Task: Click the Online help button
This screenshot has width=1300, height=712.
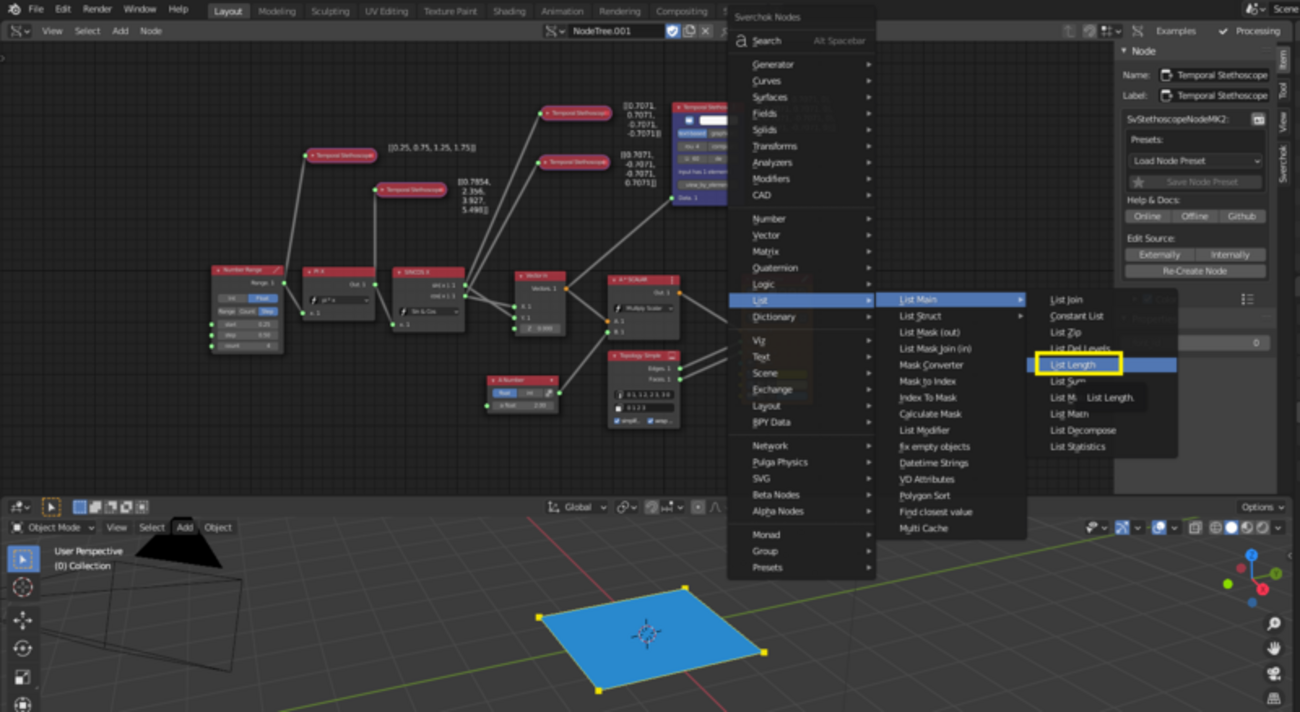Action: [x=1147, y=216]
